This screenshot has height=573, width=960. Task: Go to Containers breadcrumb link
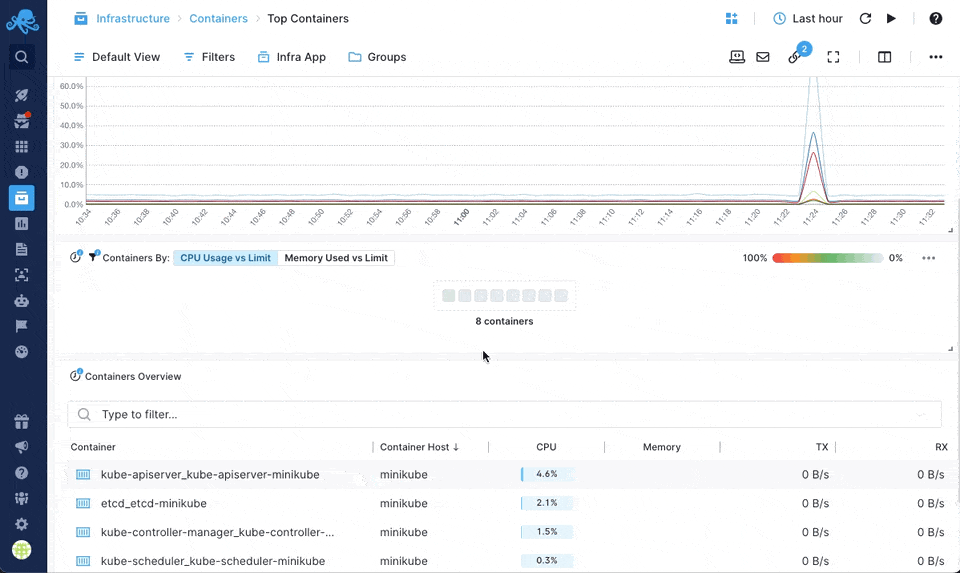pyautogui.click(x=219, y=18)
